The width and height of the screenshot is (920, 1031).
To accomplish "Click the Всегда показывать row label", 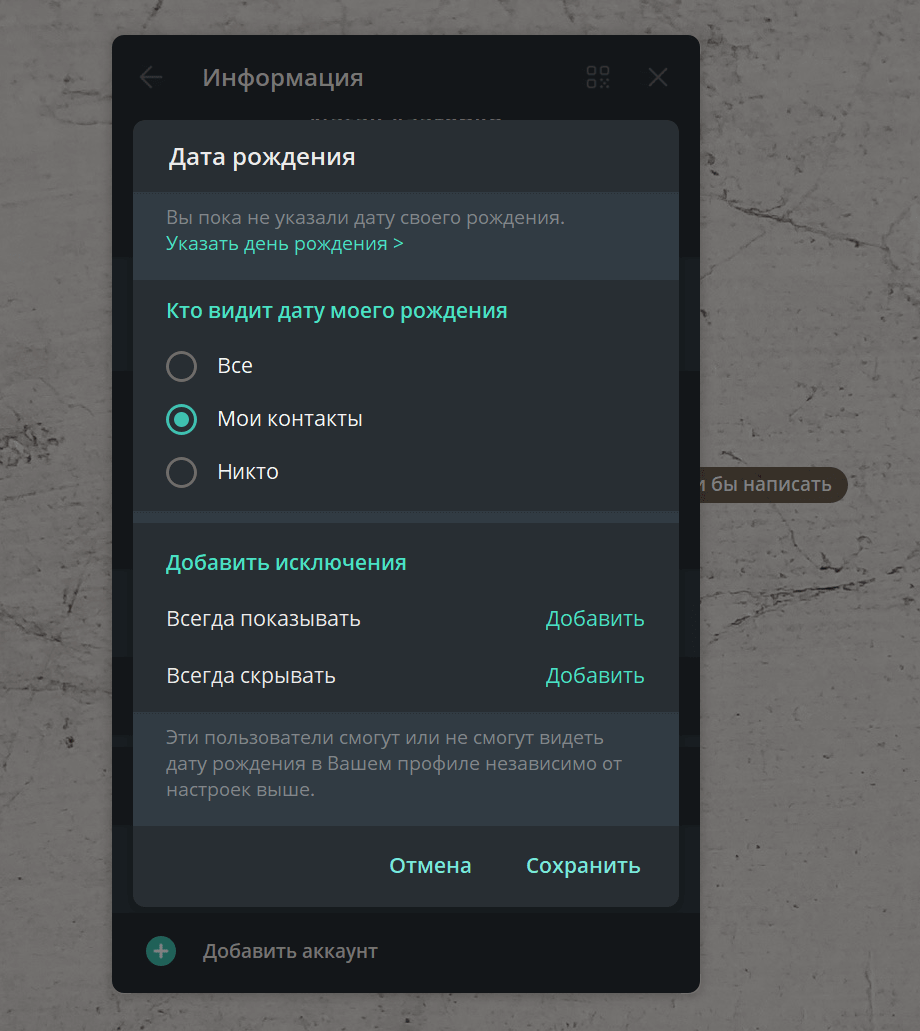I will coord(263,619).
